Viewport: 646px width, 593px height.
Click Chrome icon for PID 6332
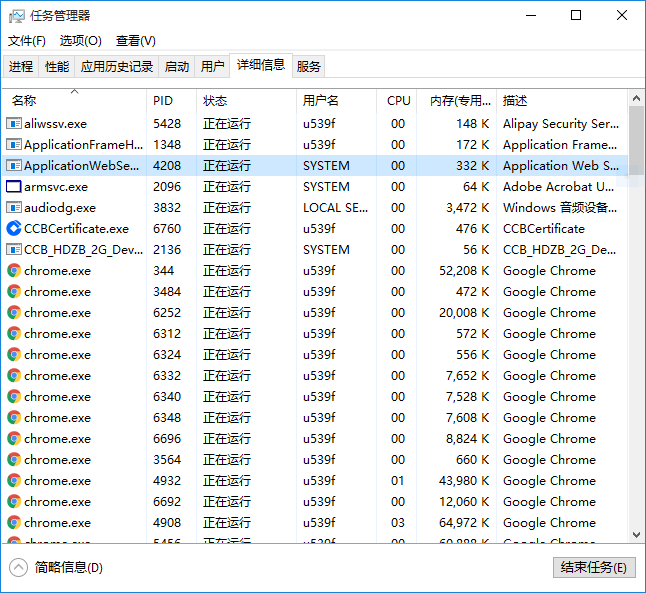coord(14,375)
